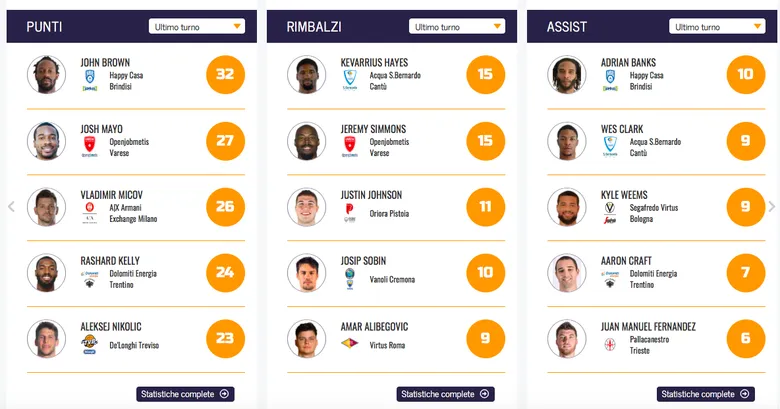Go to previous stats with left arrow
The image size is (780, 409).
pos(11,207)
